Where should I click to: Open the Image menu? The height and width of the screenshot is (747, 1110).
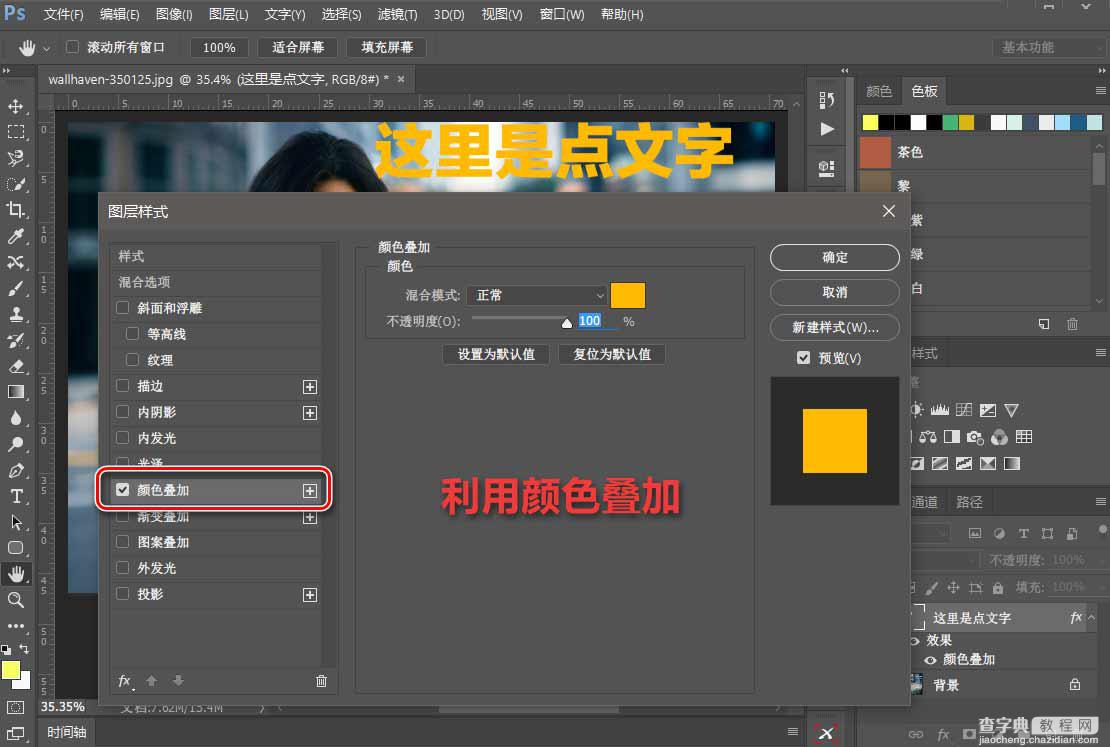(173, 14)
